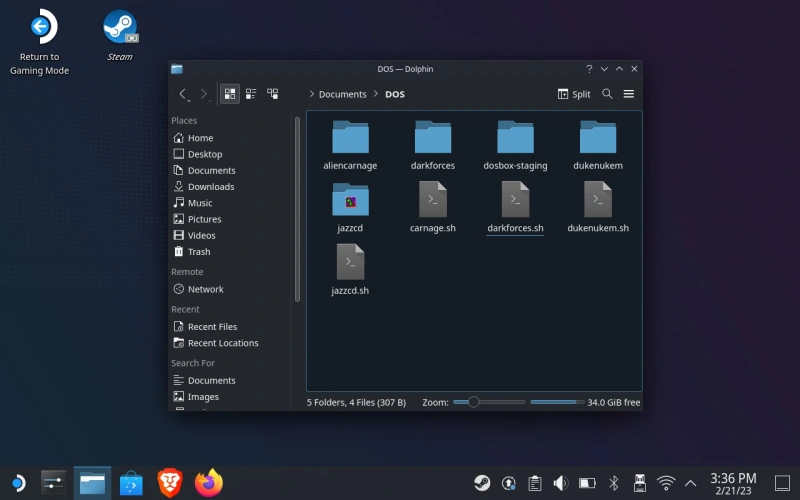Switch to Icons view mode
Viewport: 800px width, 500px height.
[230, 94]
